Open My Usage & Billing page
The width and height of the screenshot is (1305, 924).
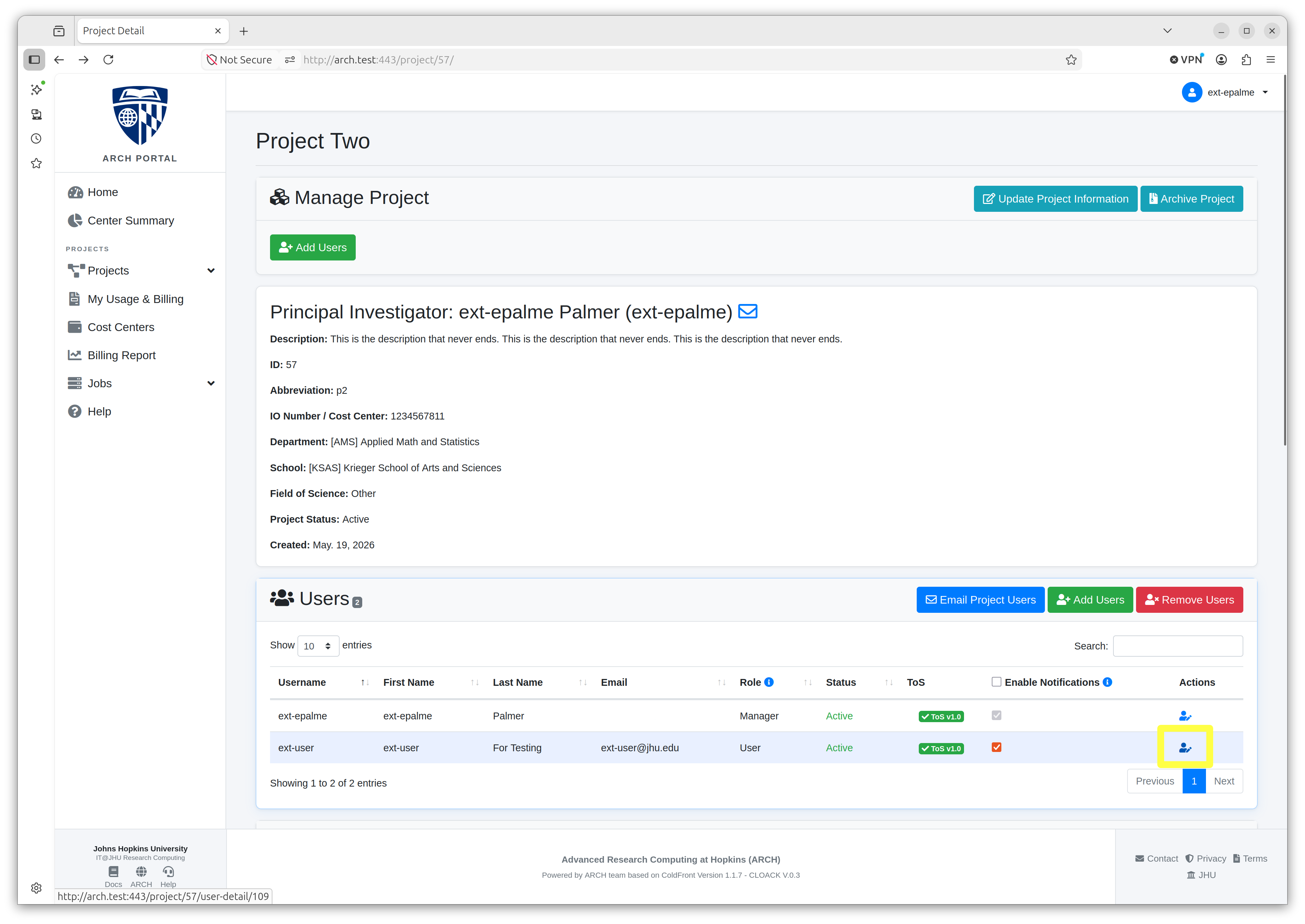pyautogui.click(x=135, y=299)
